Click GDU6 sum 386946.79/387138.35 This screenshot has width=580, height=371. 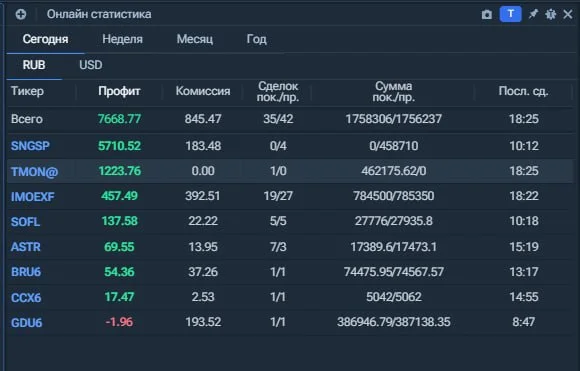click(x=394, y=322)
